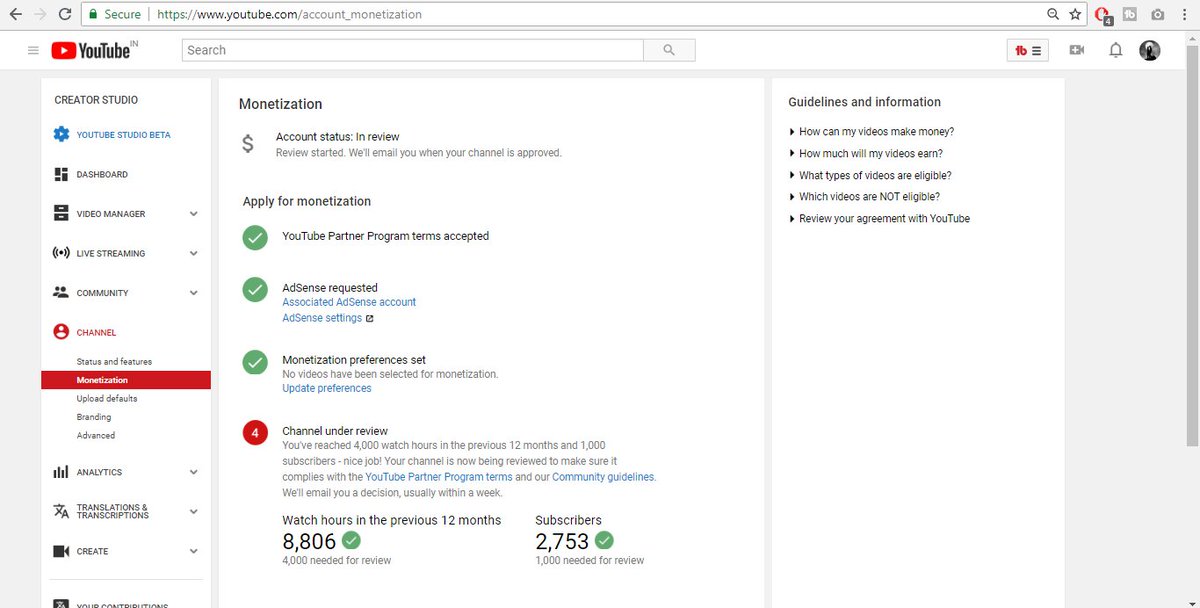The height and width of the screenshot is (608, 1200).
Task: Click the red step 4 circle
Action: [255, 433]
